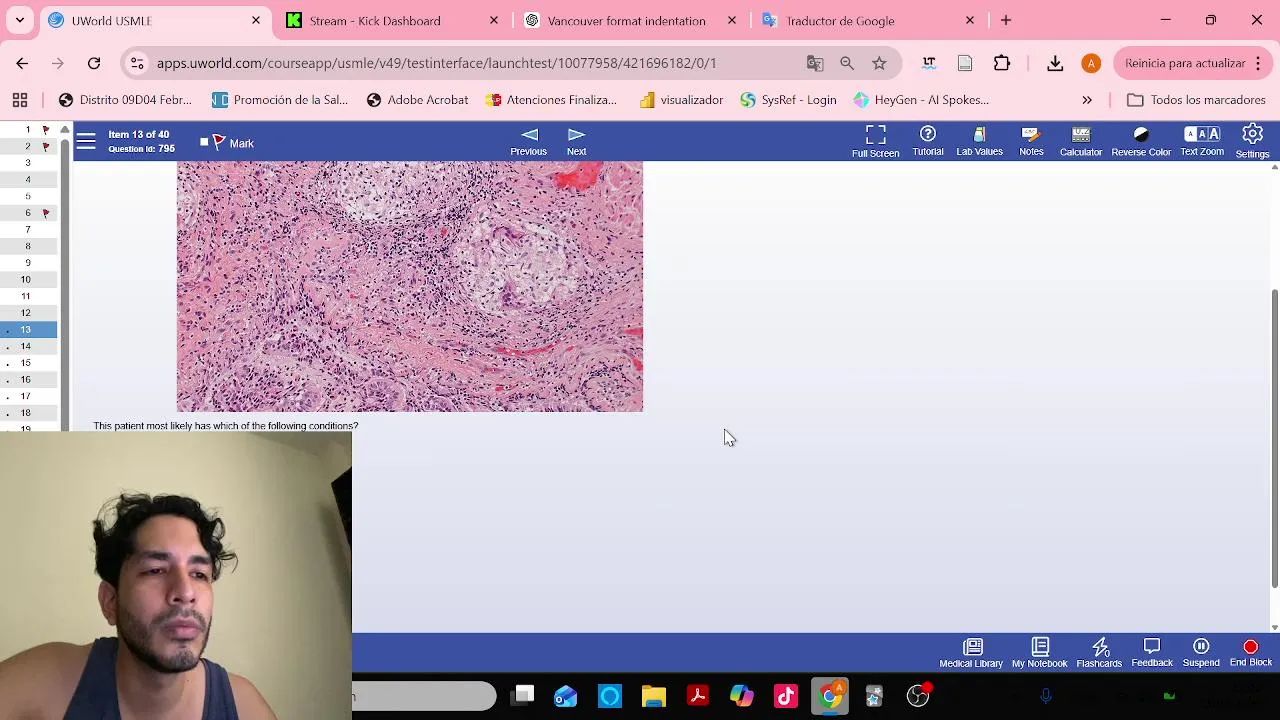Open Flashcards panel
Viewport: 1280px width, 720px height.
coord(1099,653)
